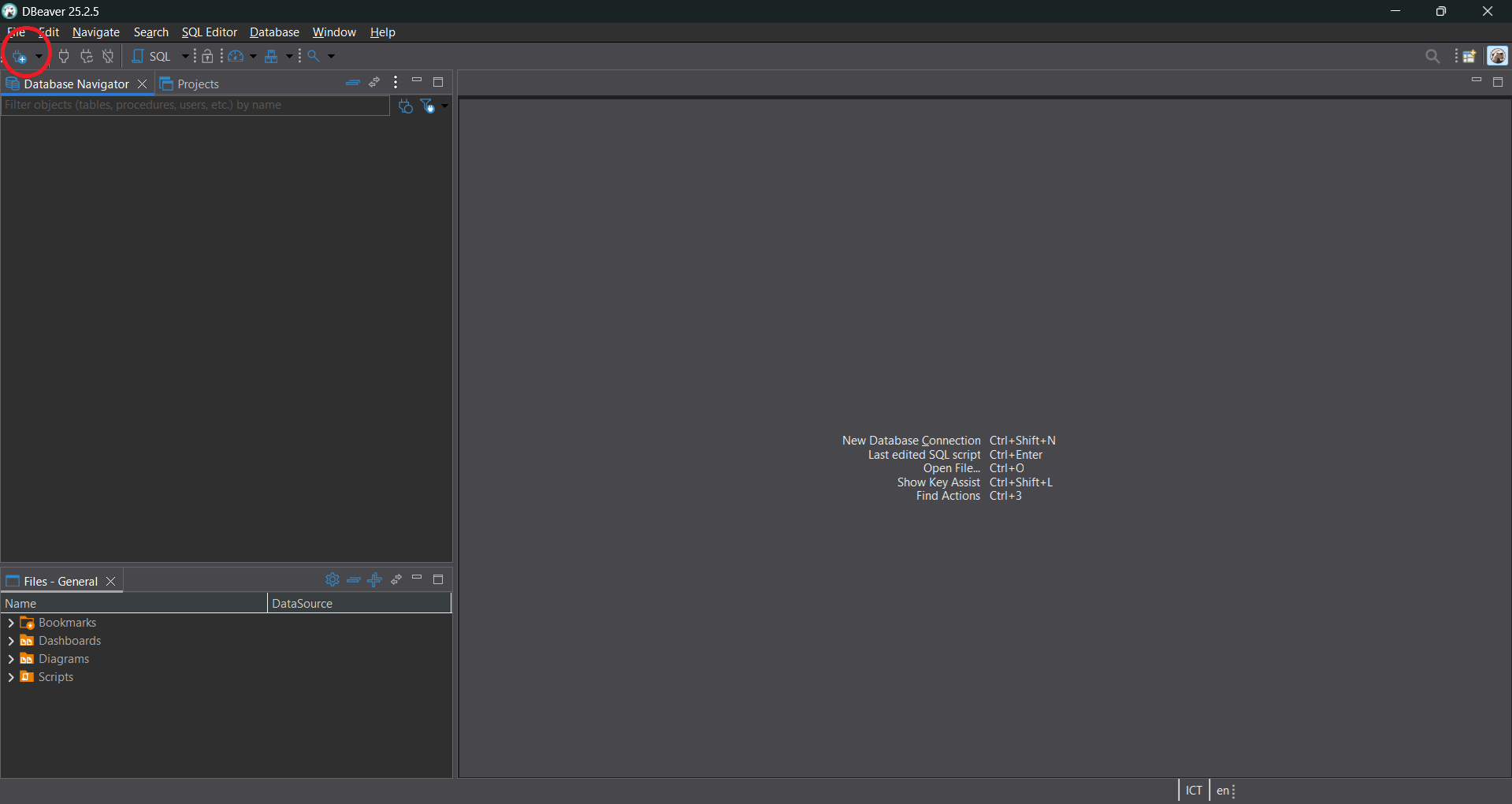Select the Dashboards tree item

coord(69,642)
